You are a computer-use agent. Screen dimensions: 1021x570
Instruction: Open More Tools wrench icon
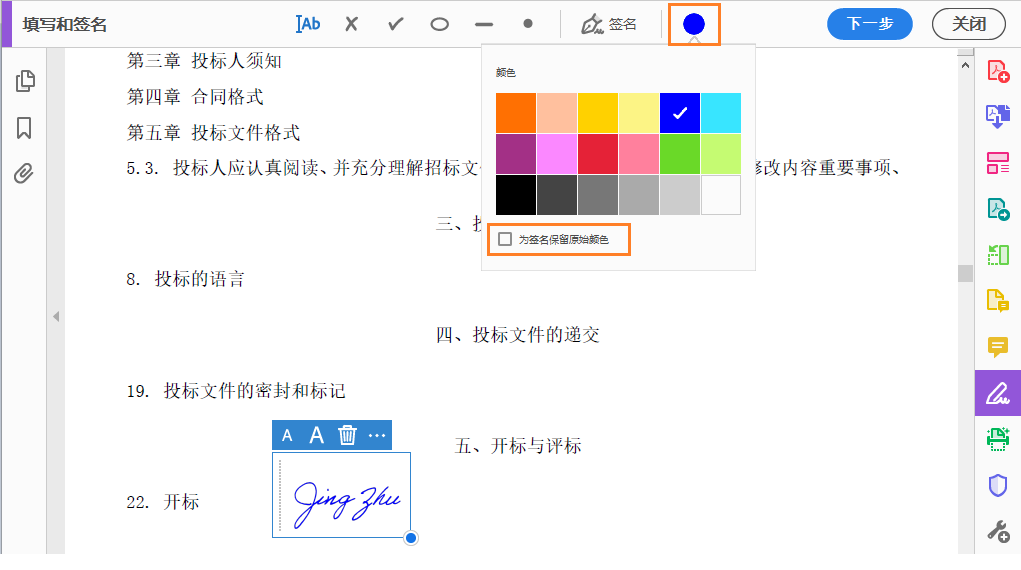point(998,532)
